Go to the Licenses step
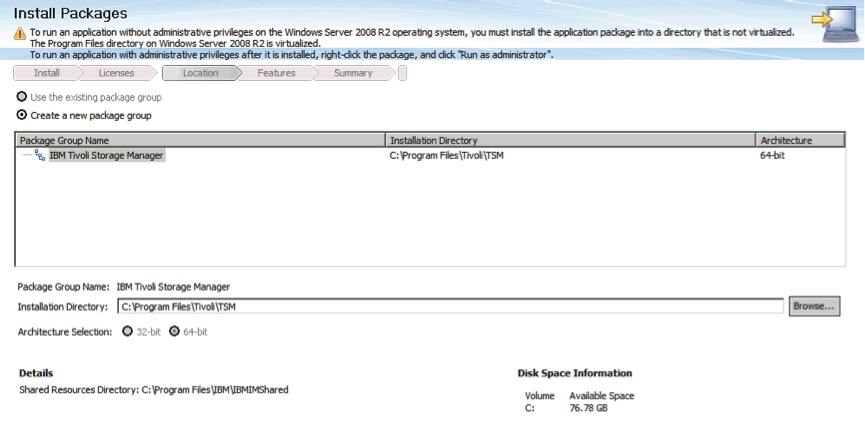 coord(116,73)
